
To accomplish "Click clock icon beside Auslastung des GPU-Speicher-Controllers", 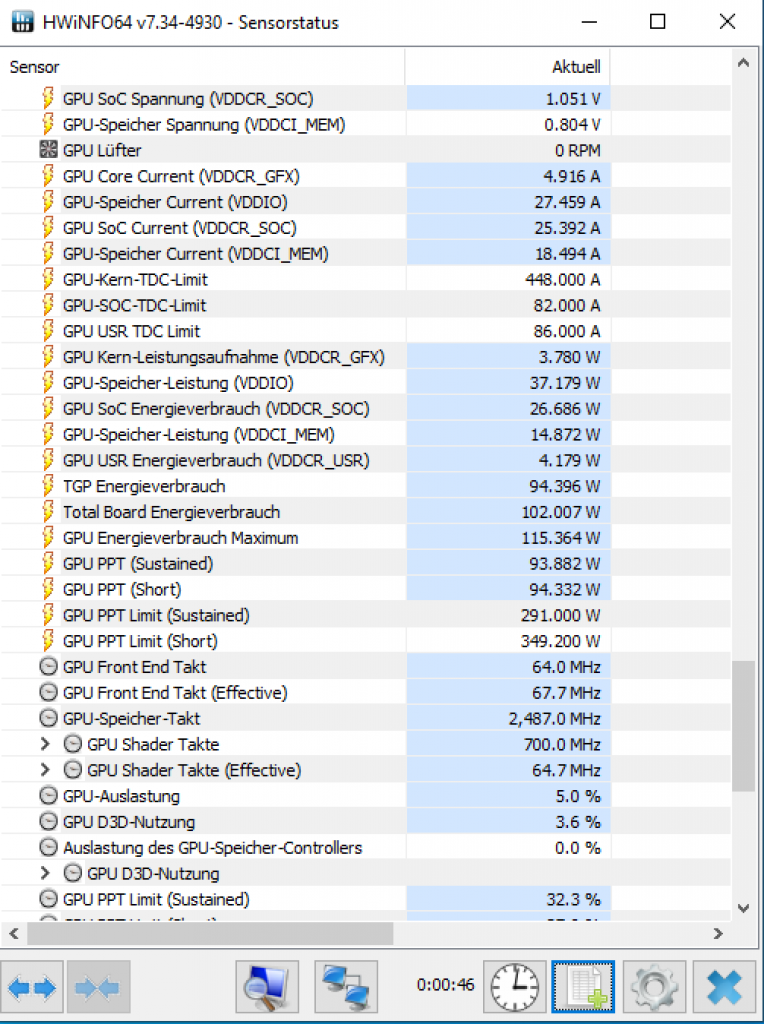I will [48, 848].
